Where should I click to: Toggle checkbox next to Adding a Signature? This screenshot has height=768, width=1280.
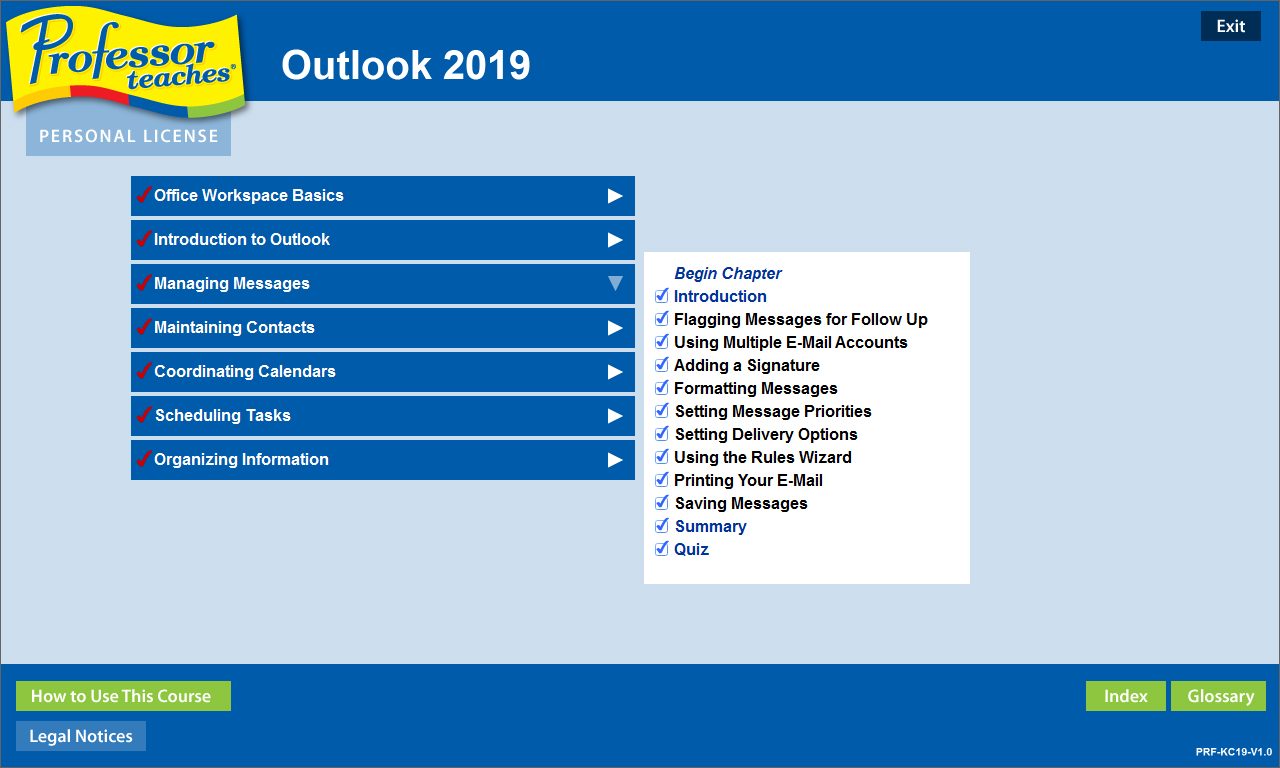pyautogui.click(x=661, y=365)
